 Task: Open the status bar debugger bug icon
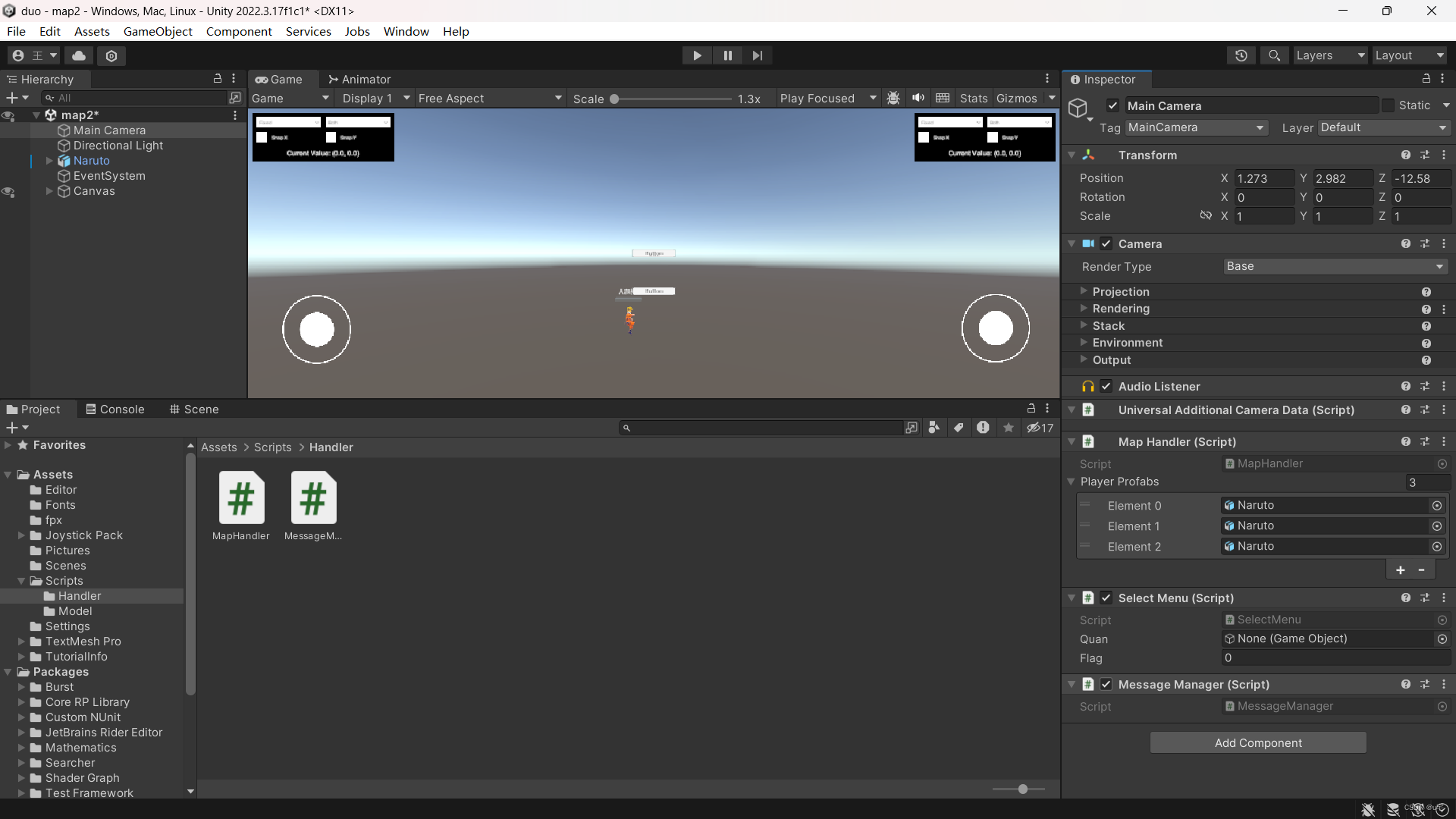point(1368,810)
